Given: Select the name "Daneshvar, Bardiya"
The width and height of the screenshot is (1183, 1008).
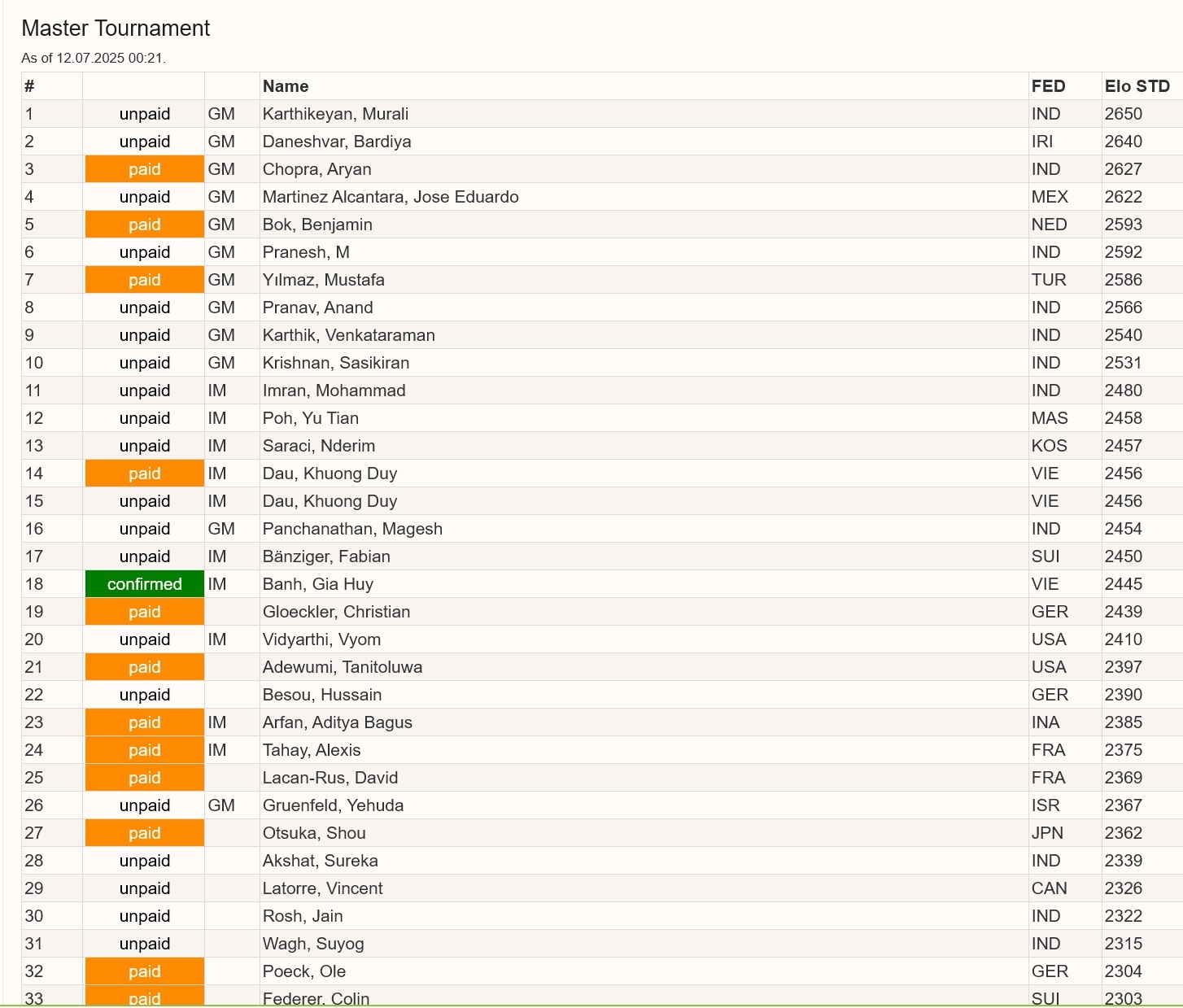Looking at the screenshot, I should point(337,142).
